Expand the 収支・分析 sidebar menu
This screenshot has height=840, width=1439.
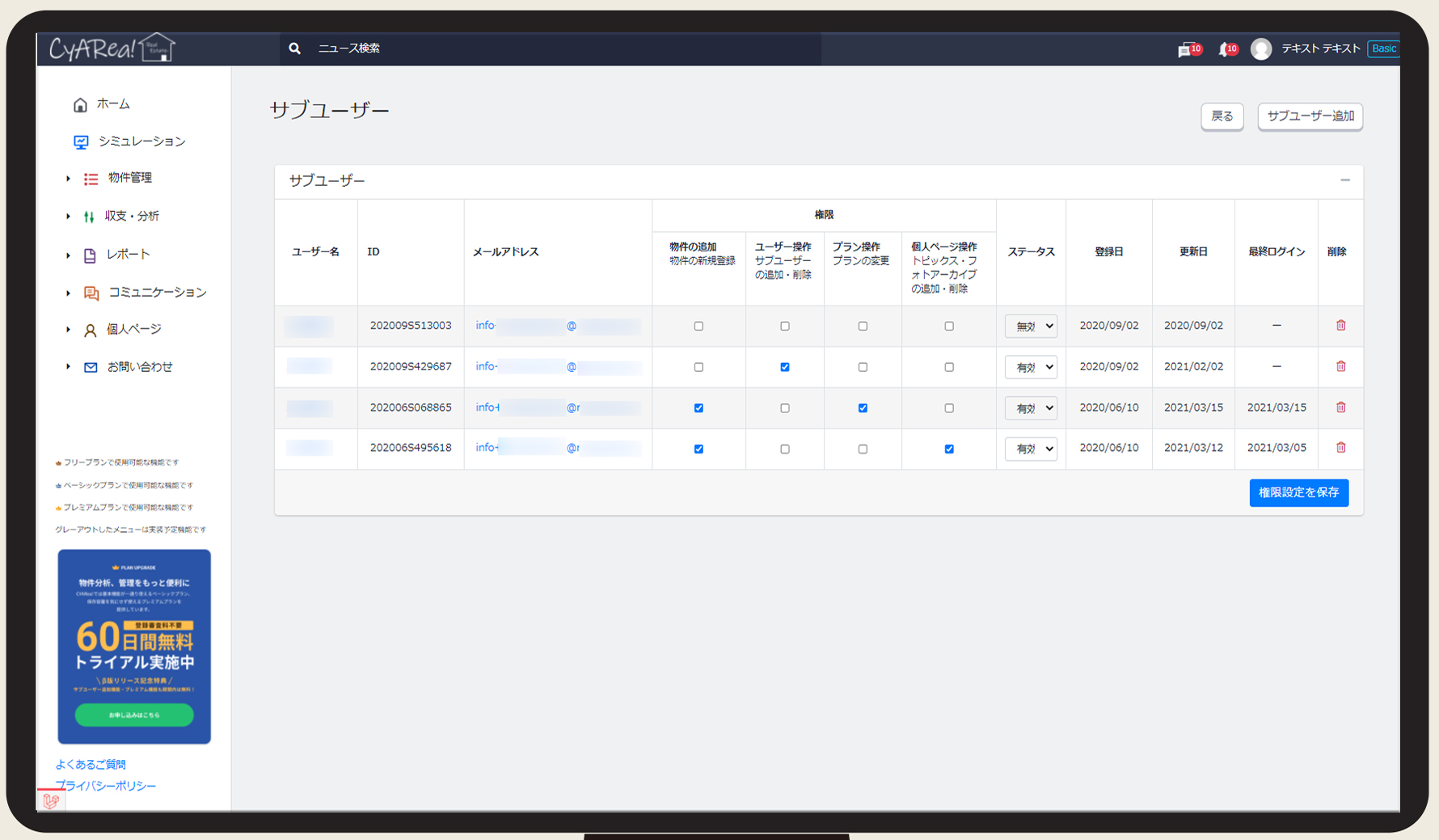(132, 216)
